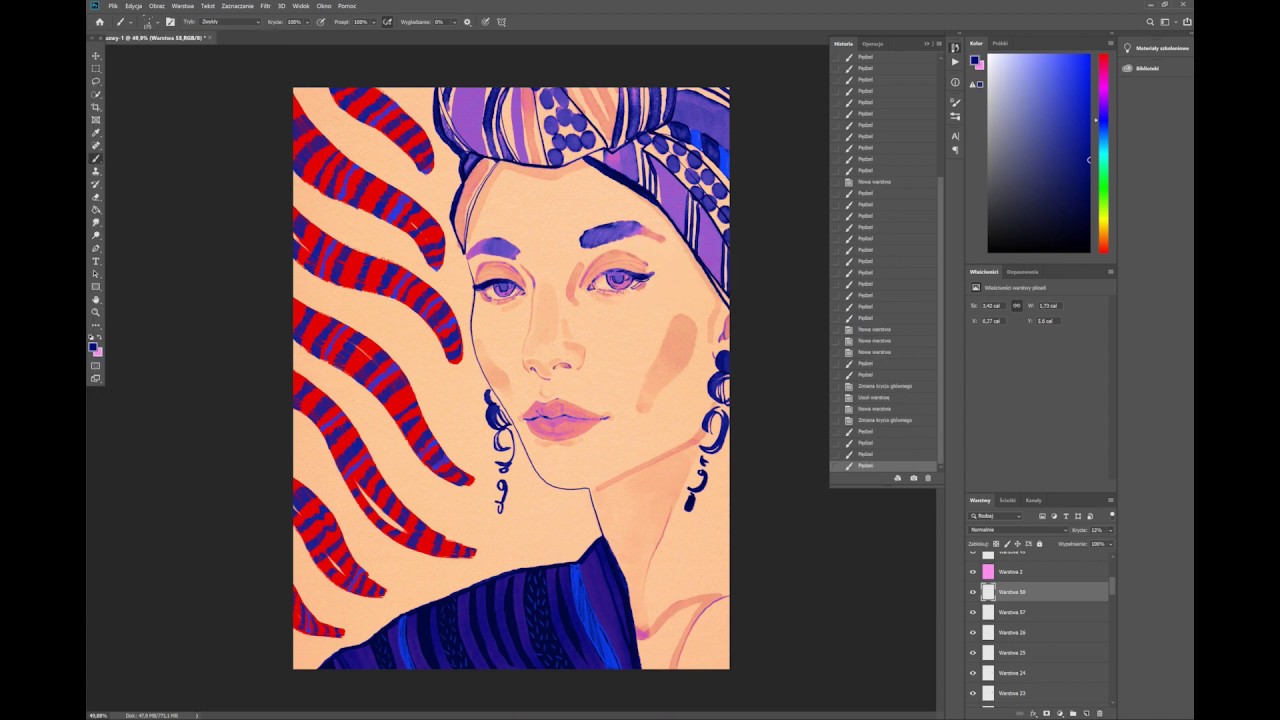The height and width of the screenshot is (720, 1280).
Task: Click the X: 0,27 cal field
Action: [x=993, y=321]
